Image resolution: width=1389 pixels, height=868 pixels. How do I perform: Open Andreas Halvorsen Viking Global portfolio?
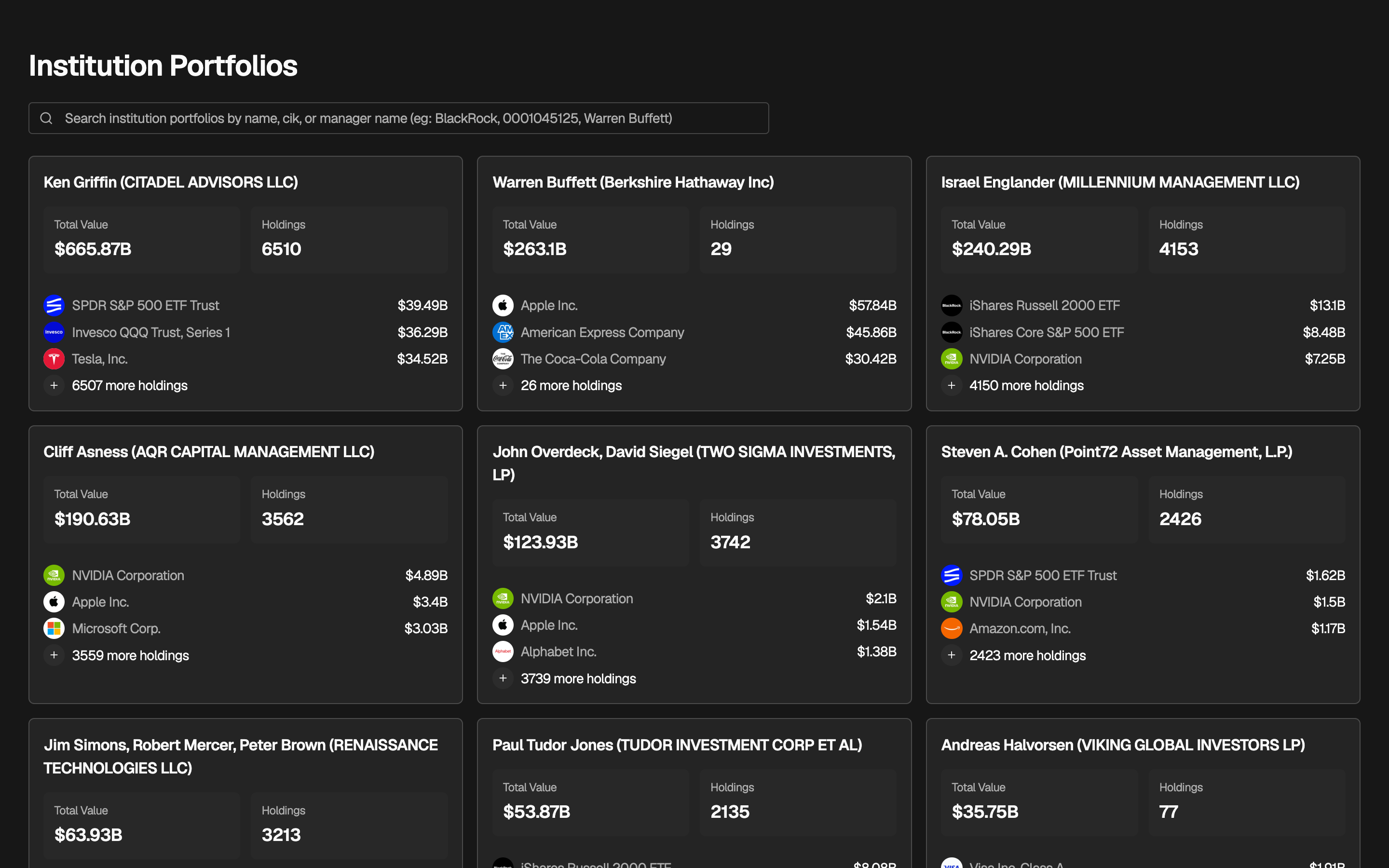coord(1123,745)
